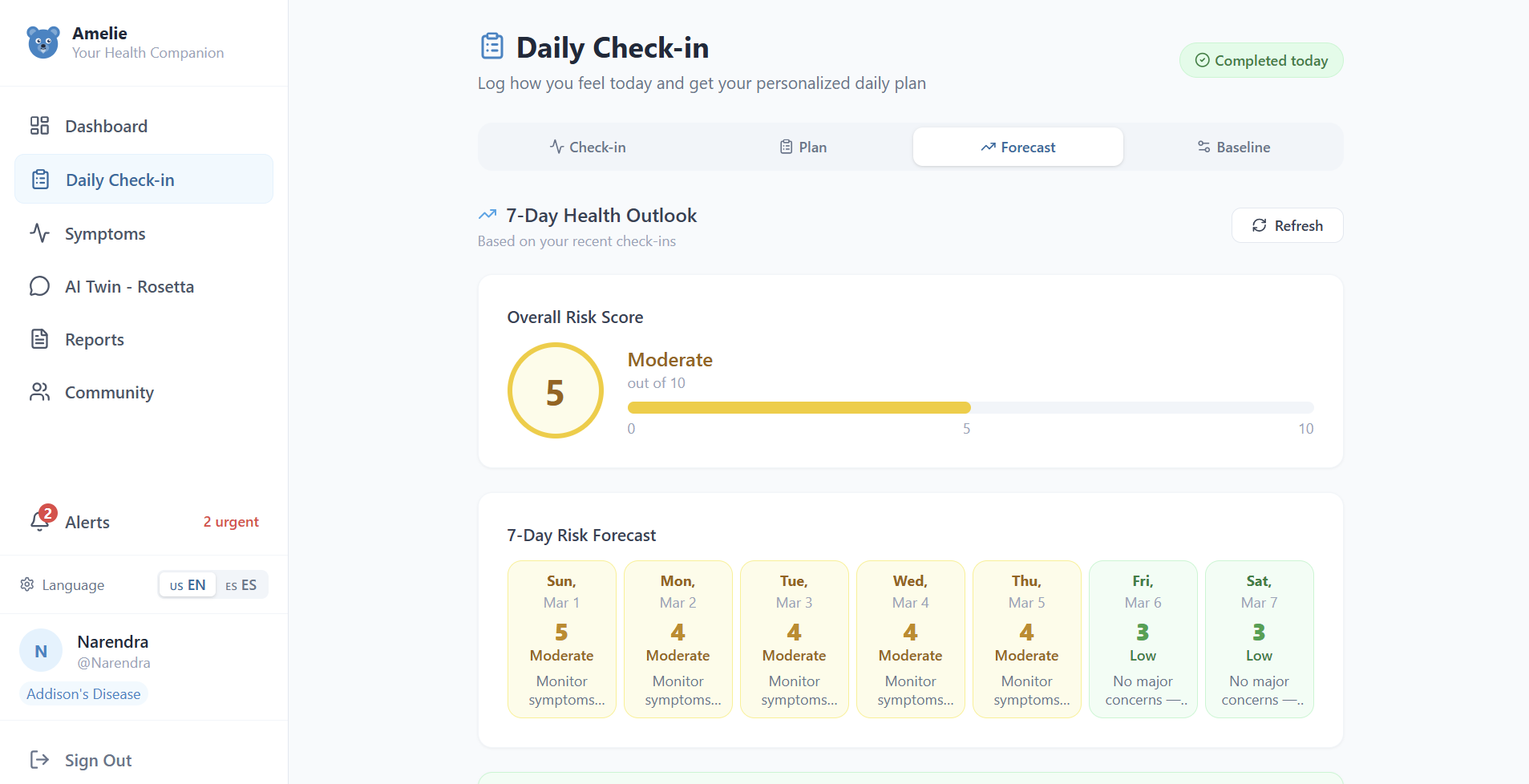This screenshot has height=784, width=1529.
Task: Click the Community people icon
Action: click(x=39, y=392)
